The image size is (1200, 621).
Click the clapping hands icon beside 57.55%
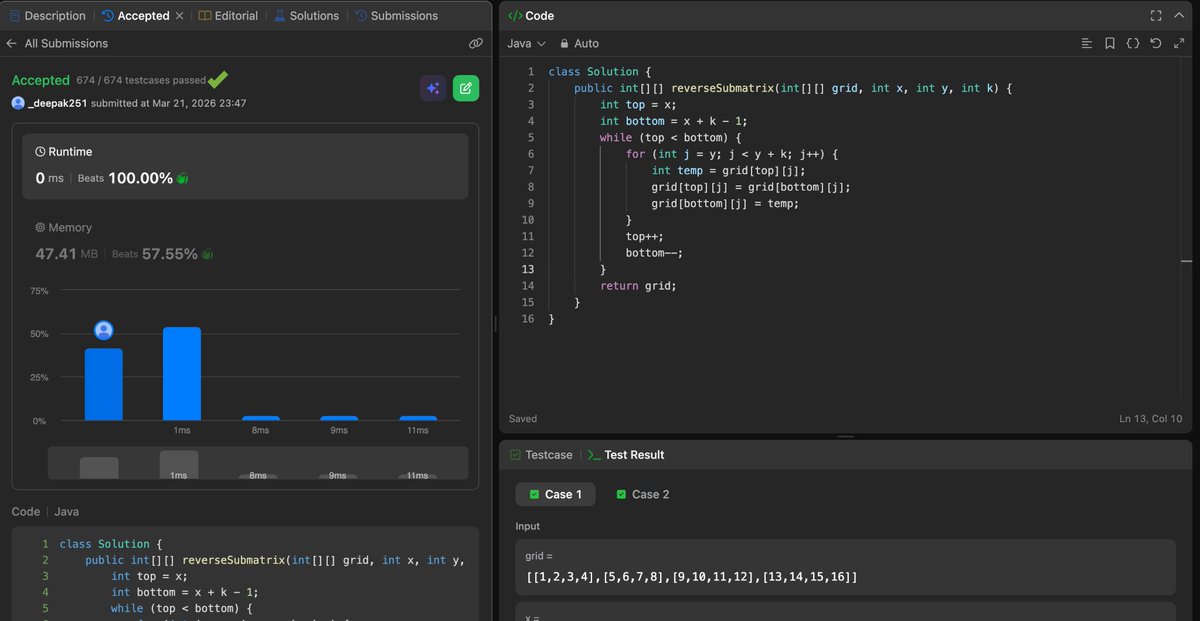[207, 254]
